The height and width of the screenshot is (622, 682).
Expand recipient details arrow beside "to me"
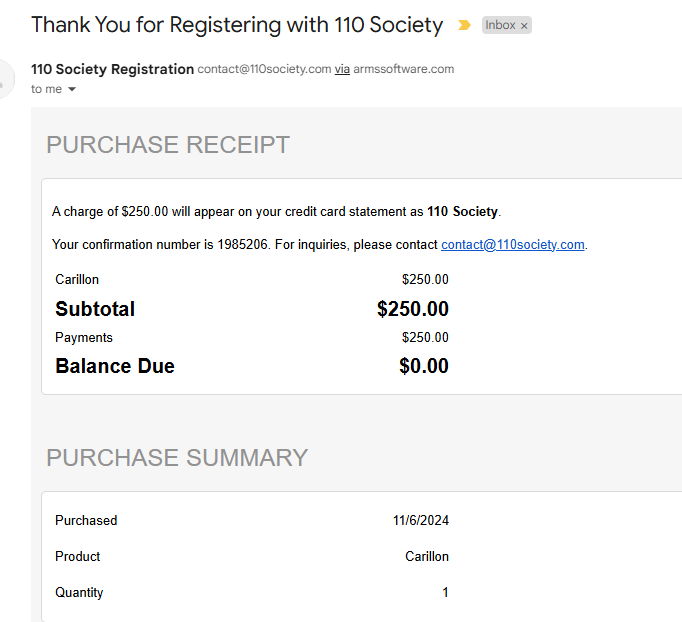(x=72, y=89)
